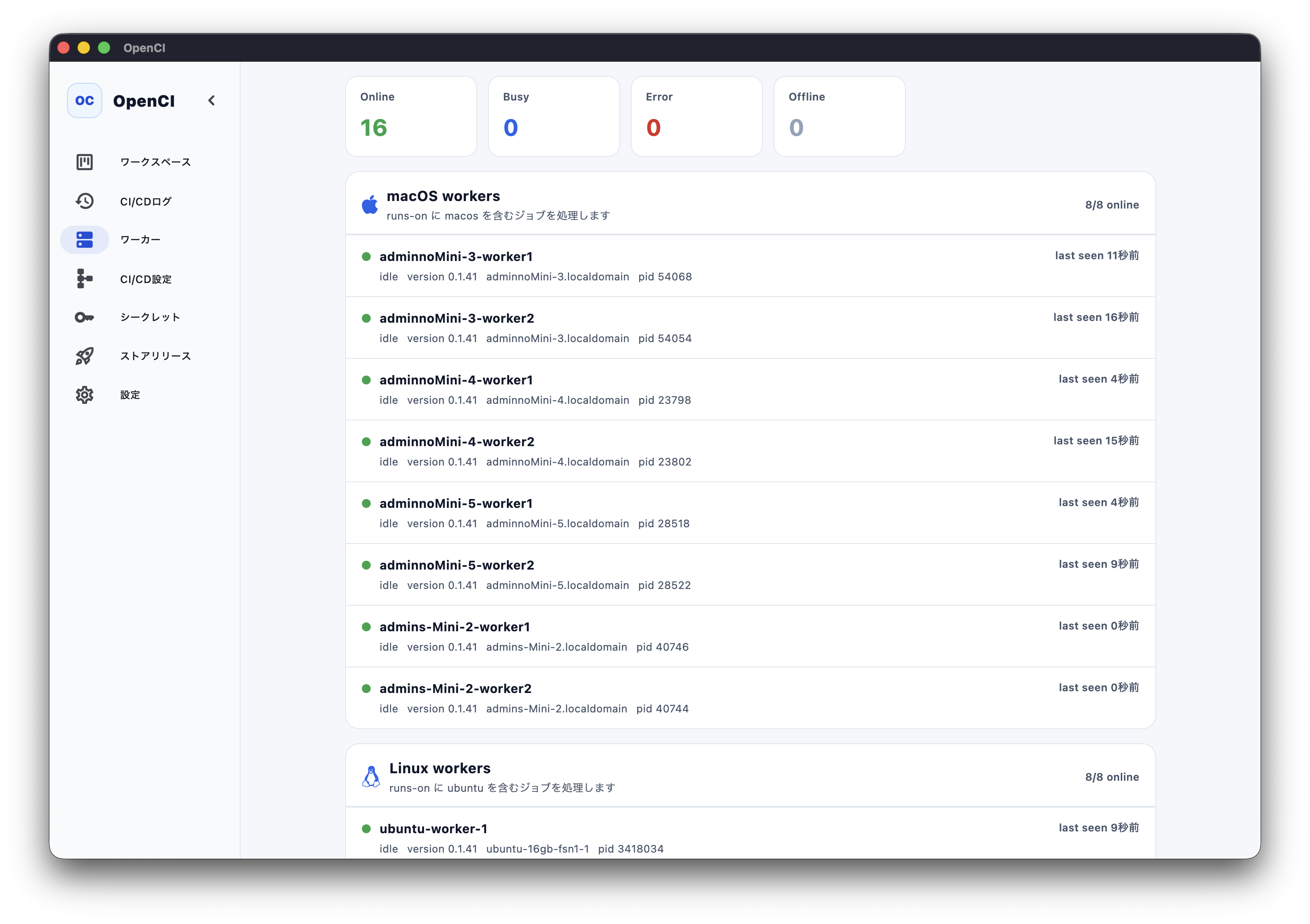
Task: Click the Offline count card
Action: [839, 116]
